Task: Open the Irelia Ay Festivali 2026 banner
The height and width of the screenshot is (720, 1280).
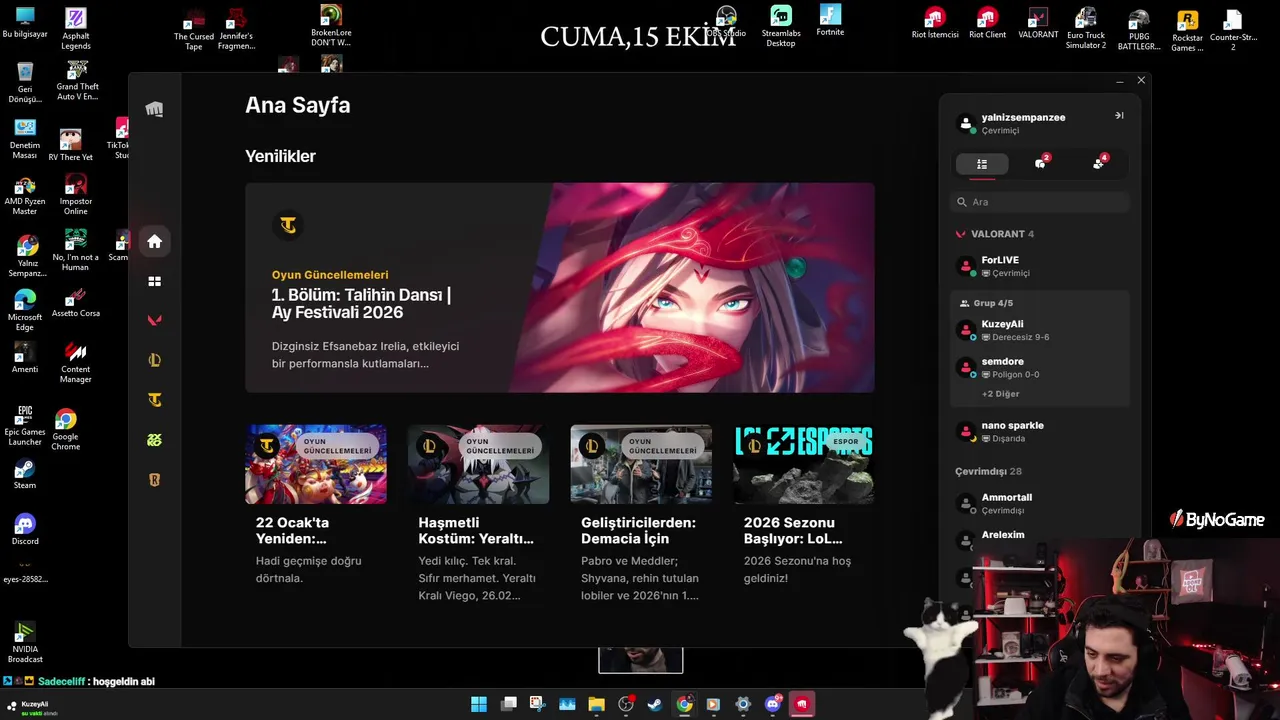Action: (560, 288)
